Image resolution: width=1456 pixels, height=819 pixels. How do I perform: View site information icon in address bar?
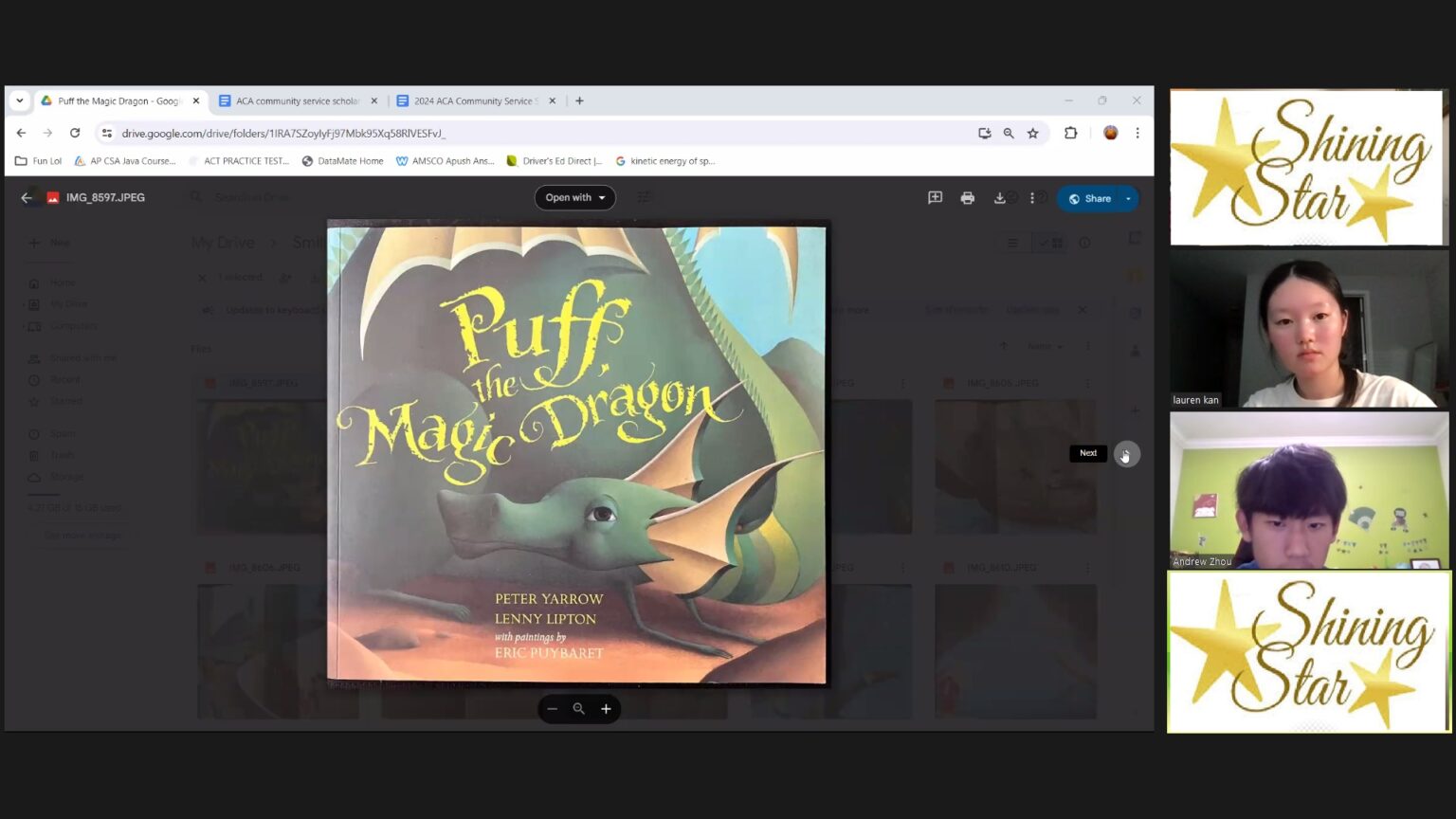point(107,134)
